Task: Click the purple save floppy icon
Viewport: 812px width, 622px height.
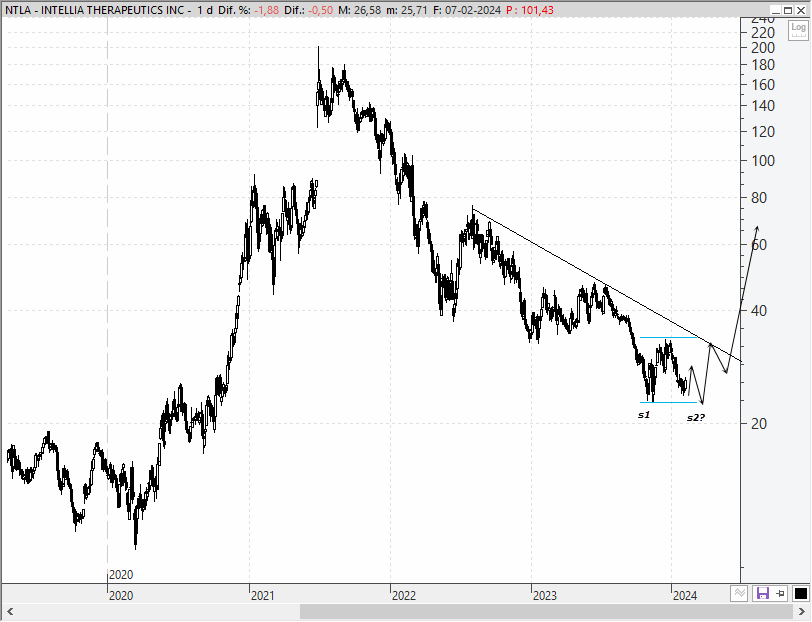Action: [x=762, y=593]
